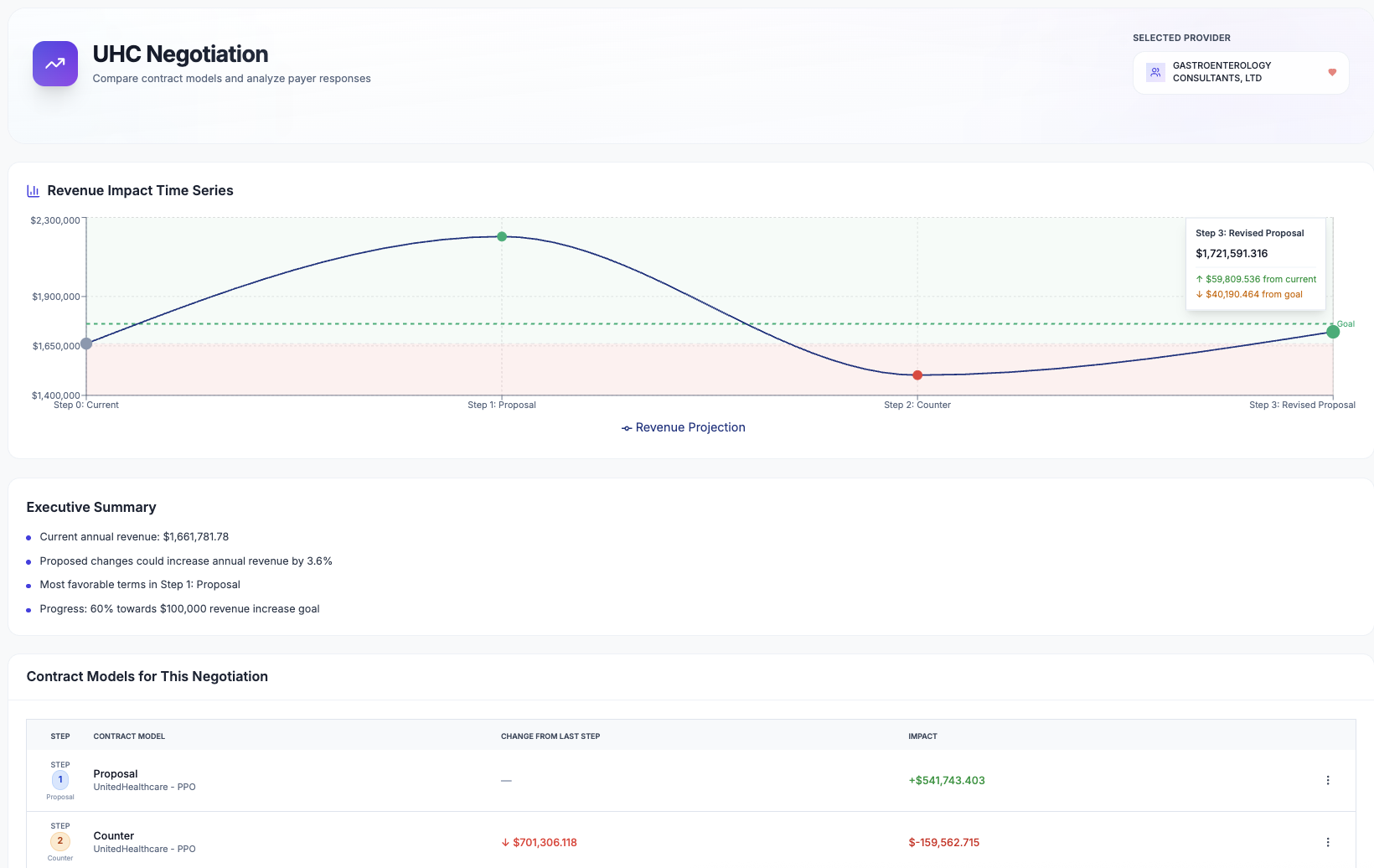Click the Change From Last Step column header
Viewport: 1374px width, 868px height.
[550, 736]
